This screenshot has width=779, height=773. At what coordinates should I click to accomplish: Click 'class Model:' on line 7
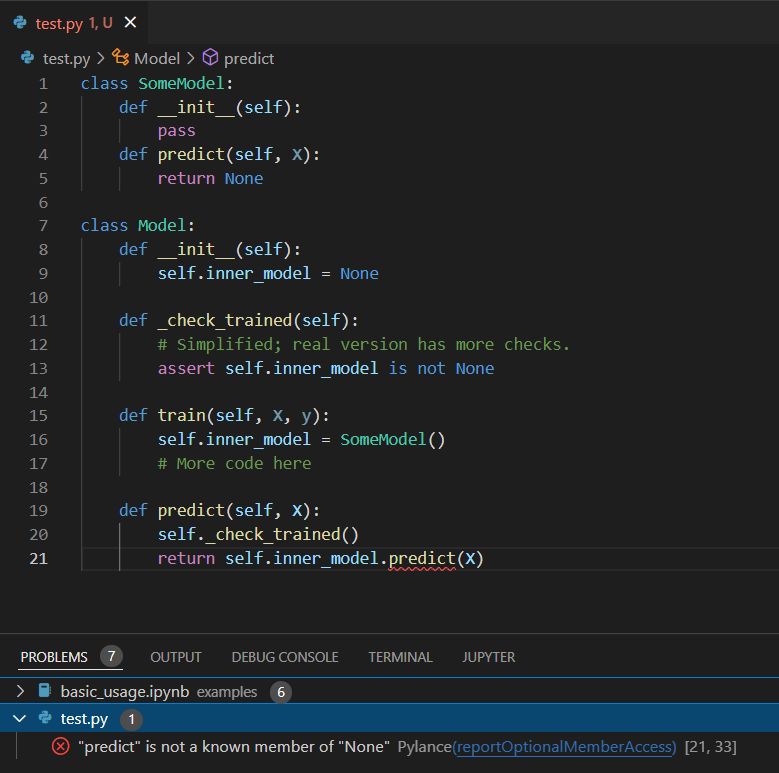[138, 226]
